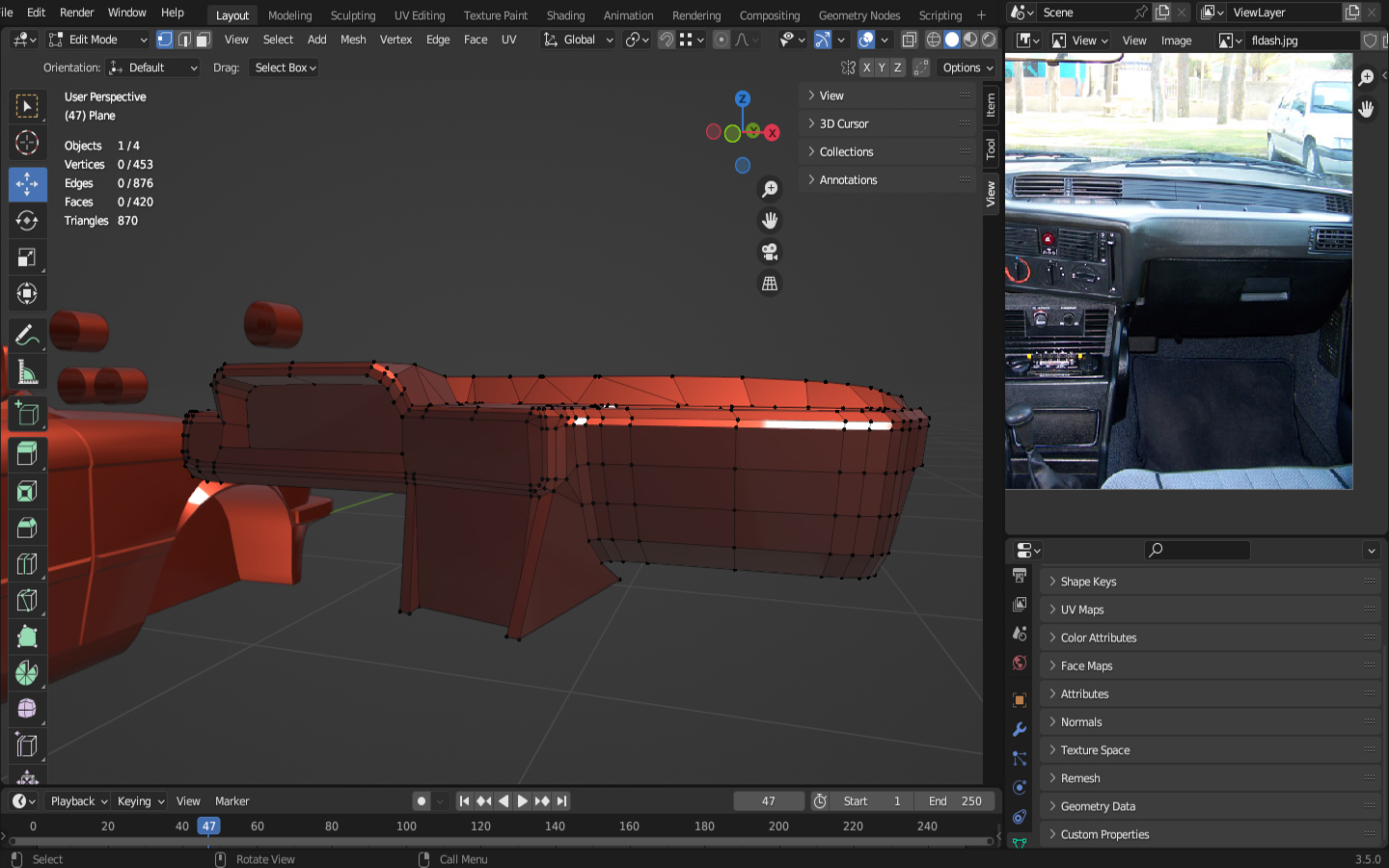Screen dimensions: 1389x868
Task: Open the Edit Mode dropdown
Action: [x=97, y=40]
